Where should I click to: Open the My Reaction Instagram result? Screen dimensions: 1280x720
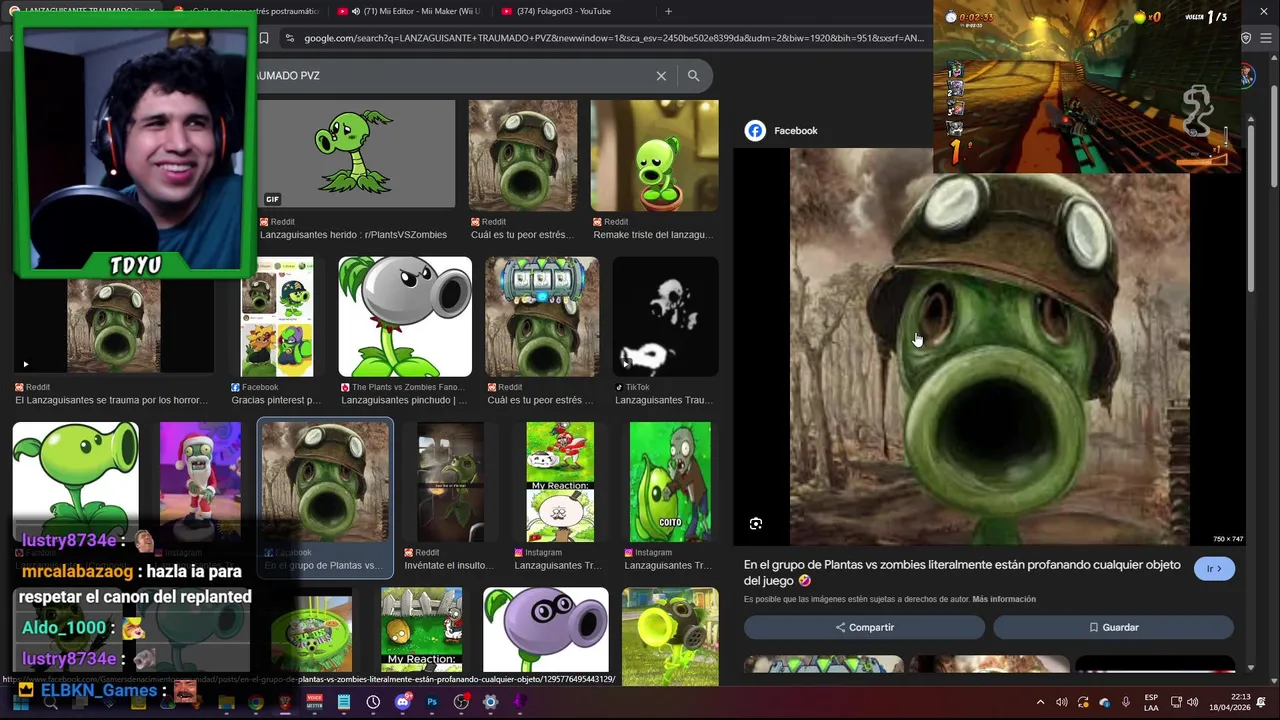[560, 481]
